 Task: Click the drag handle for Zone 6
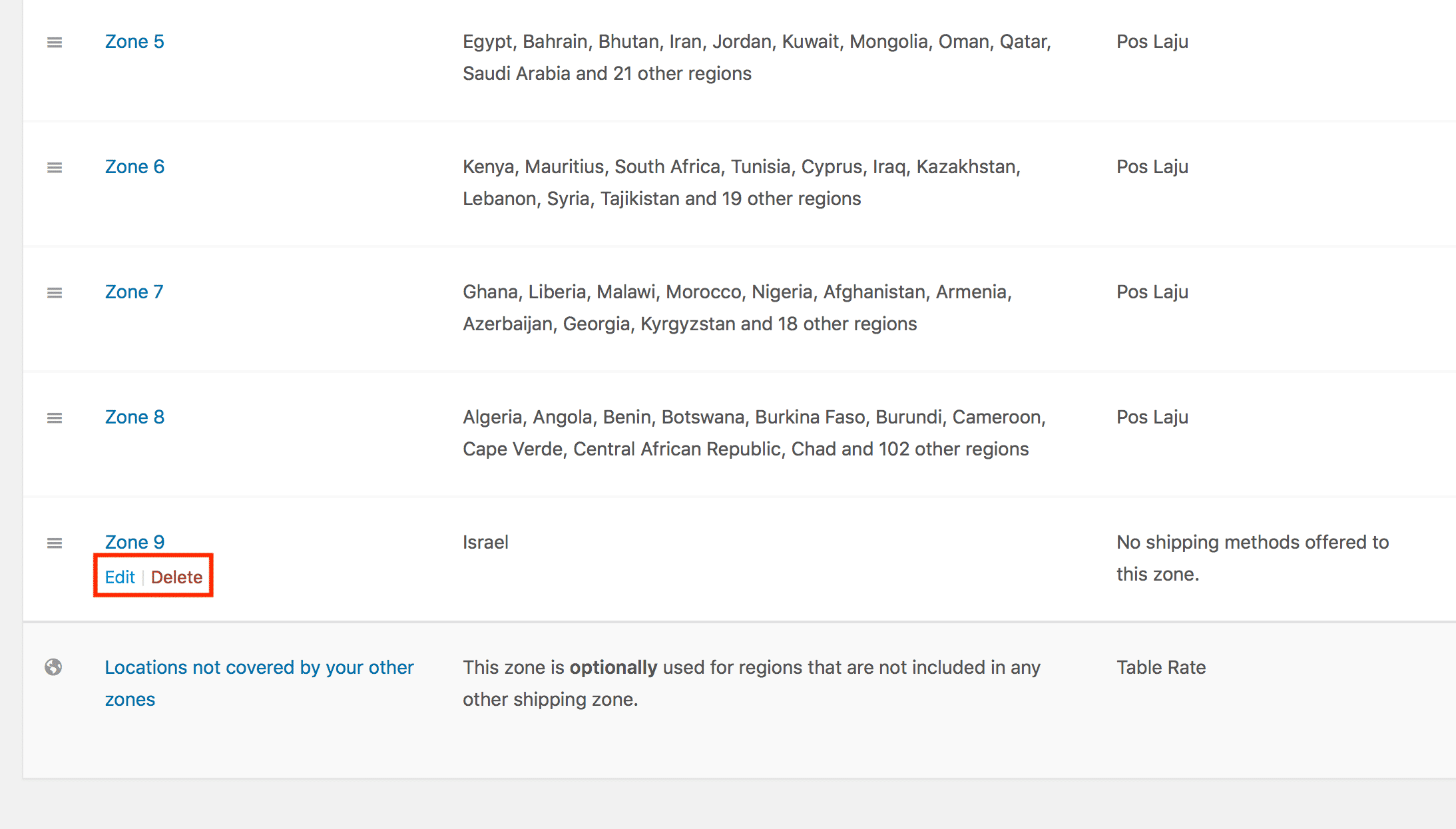pos(55,168)
